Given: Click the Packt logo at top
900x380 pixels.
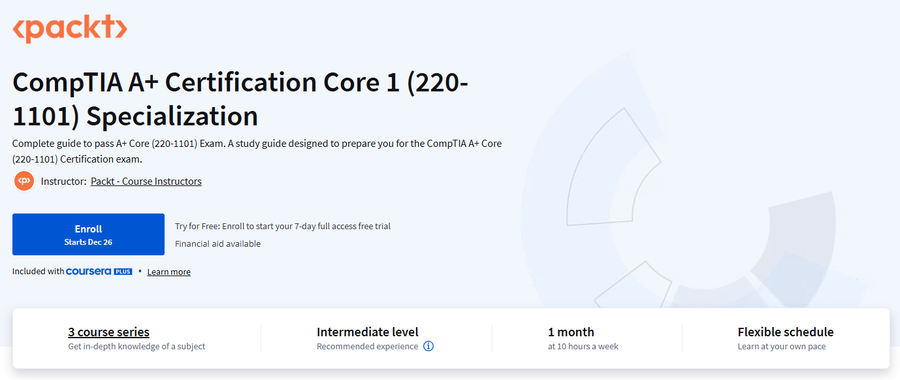Looking at the screenshot, I should 69,29.
